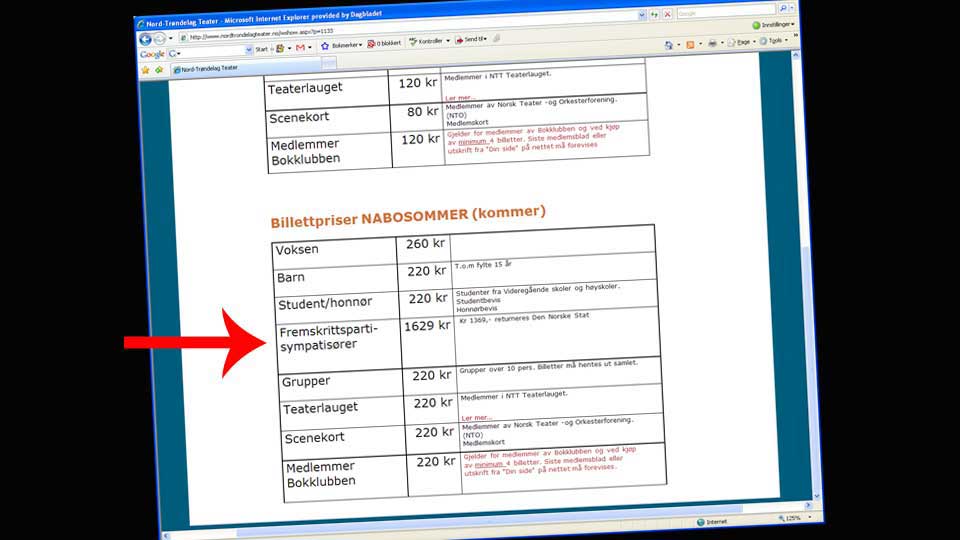960x540 pixels.
Task: Open recent pages dropdown beside Forward button
Action: pos(171,39)
